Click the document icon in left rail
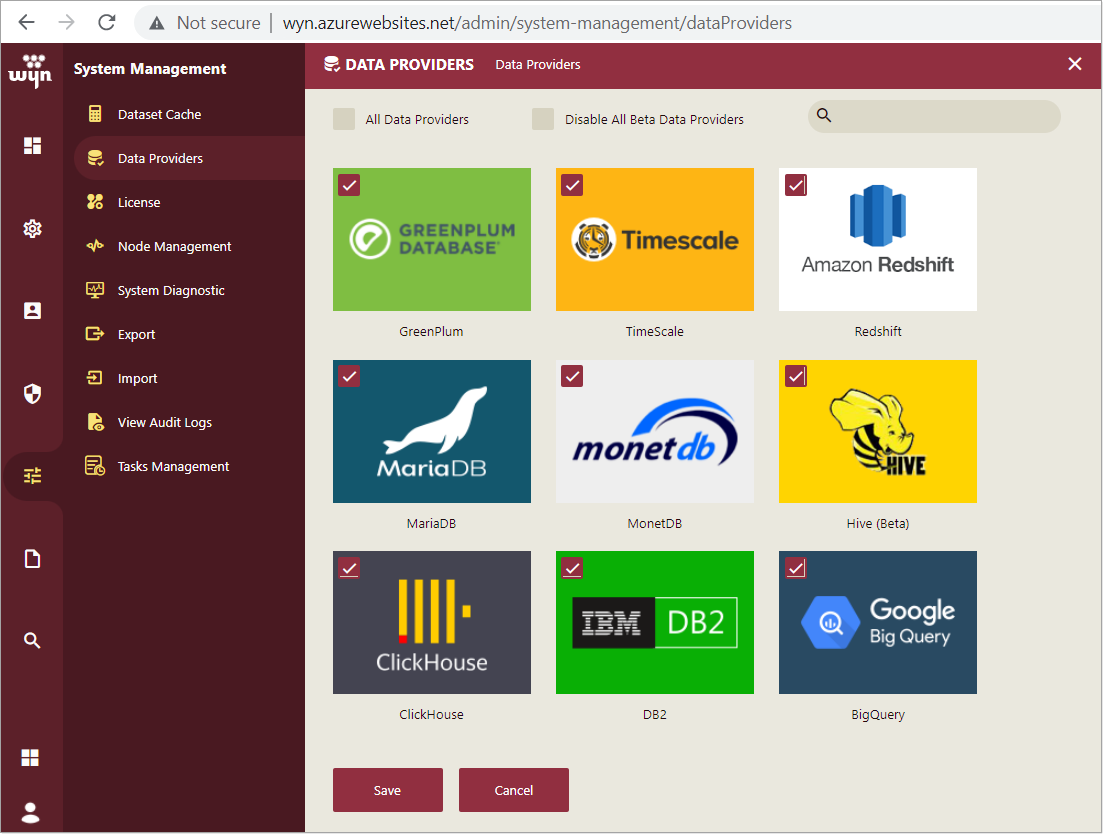 point(32,558)
